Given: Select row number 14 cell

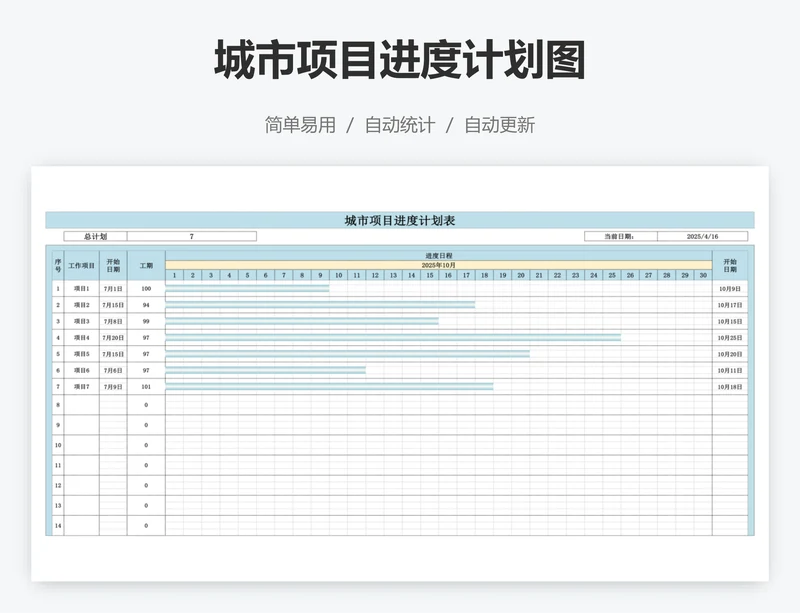Looking at the screenshot, I should pos(58,525).
